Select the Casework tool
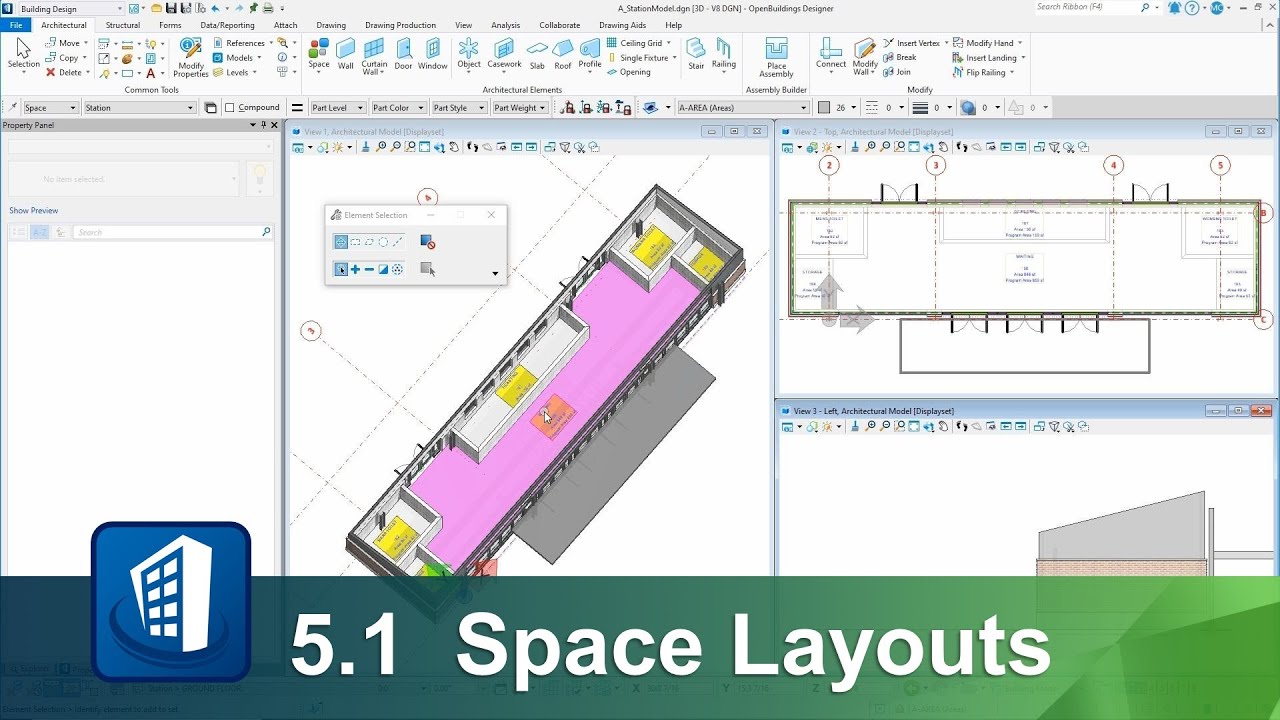1280x720 pixels. coord(504,54)
